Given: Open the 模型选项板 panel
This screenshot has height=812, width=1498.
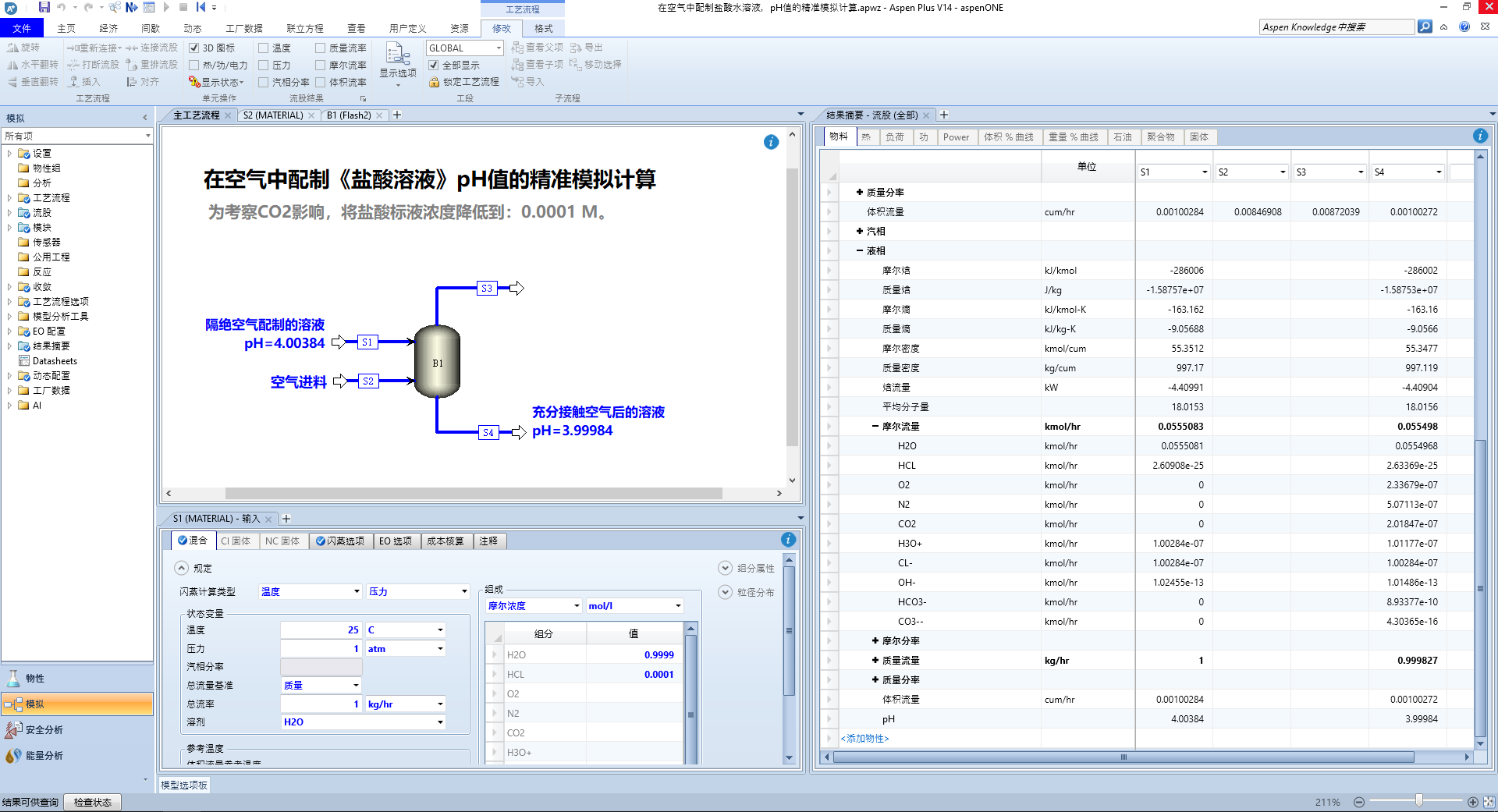Looking at the screenshot, I should coord(184,785).
